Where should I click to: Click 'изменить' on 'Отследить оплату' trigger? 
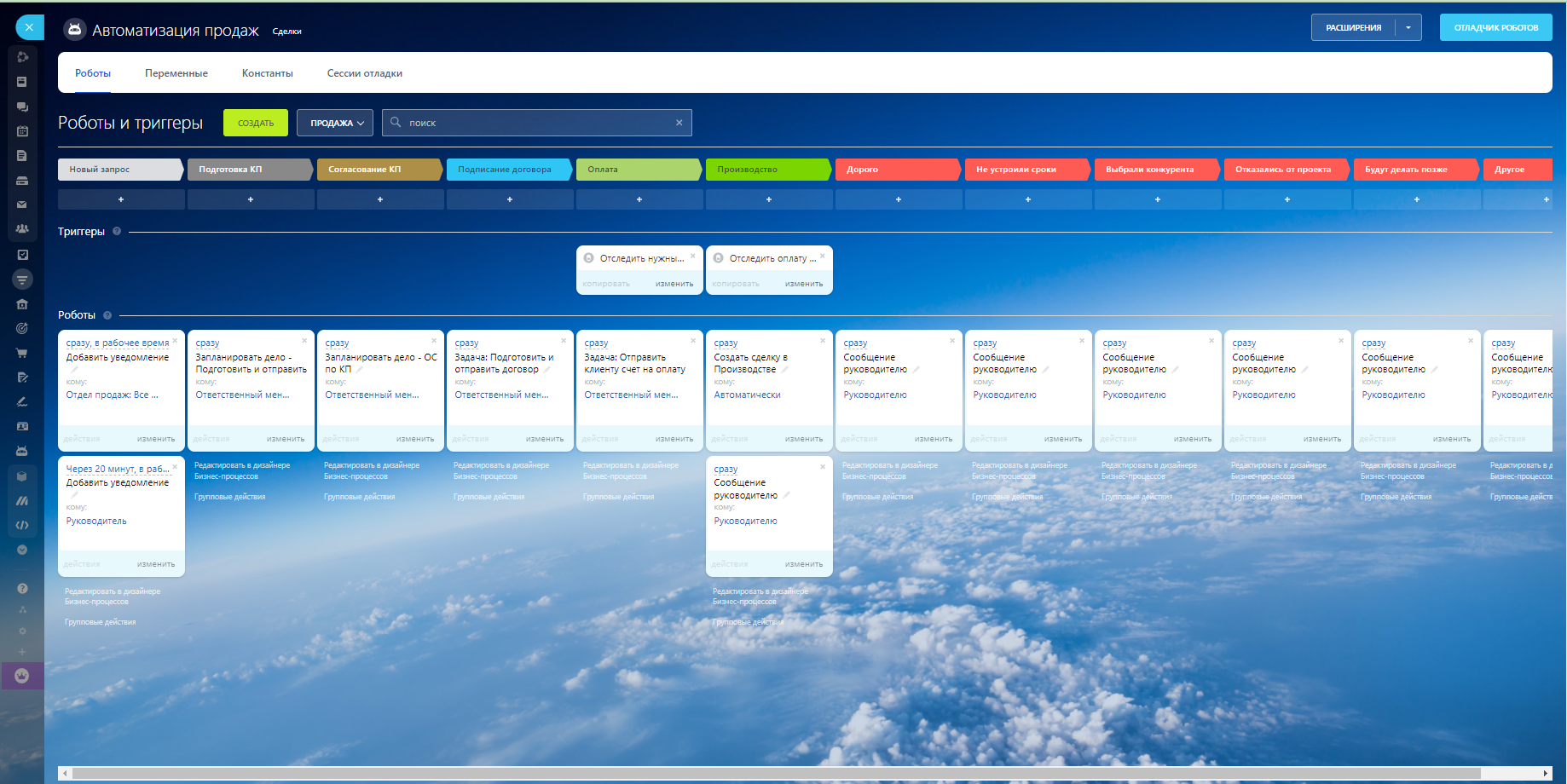pyautogui.click(x=804, y=284)
